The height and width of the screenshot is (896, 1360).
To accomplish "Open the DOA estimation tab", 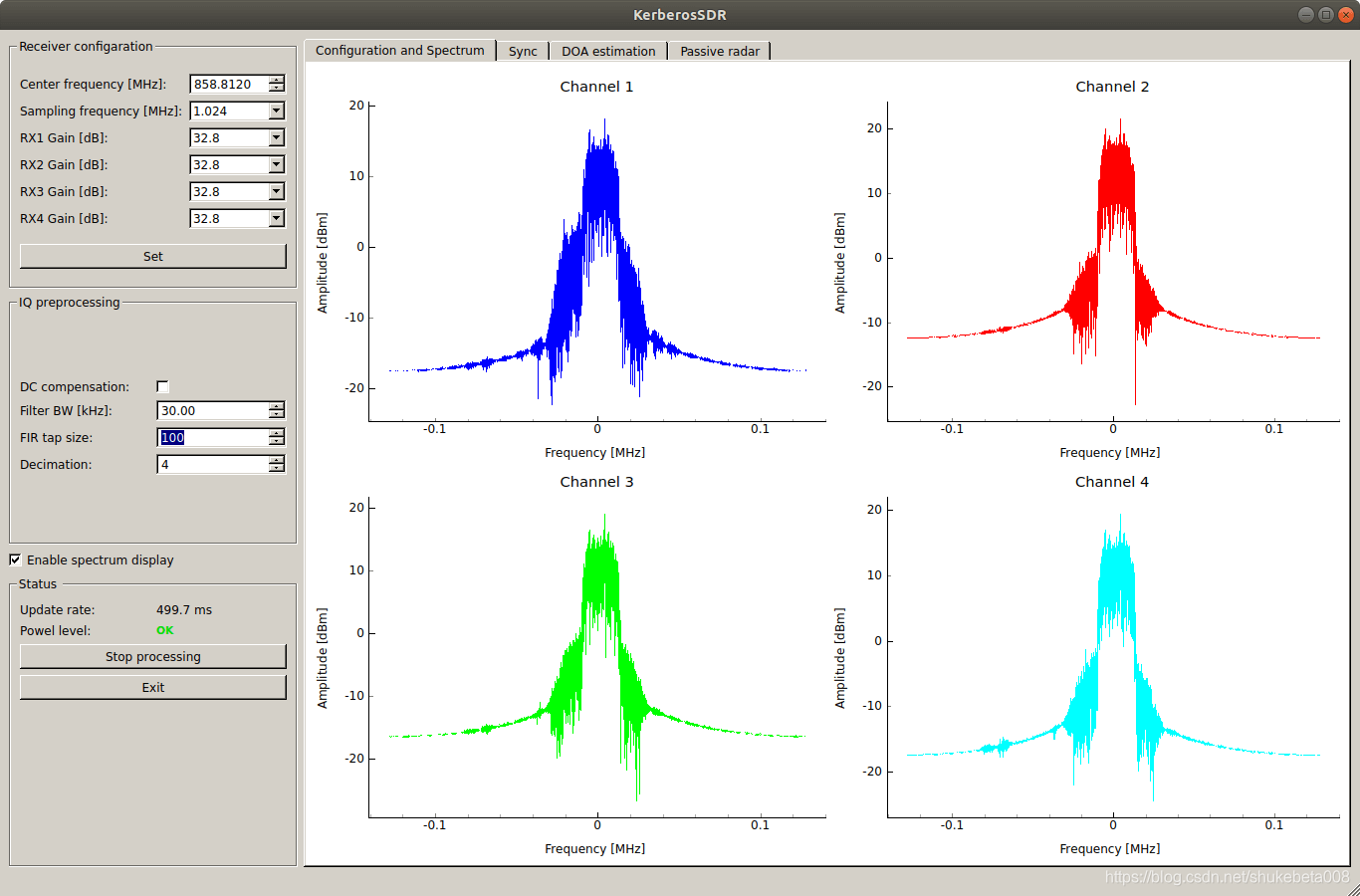I will tap(608, 52).
